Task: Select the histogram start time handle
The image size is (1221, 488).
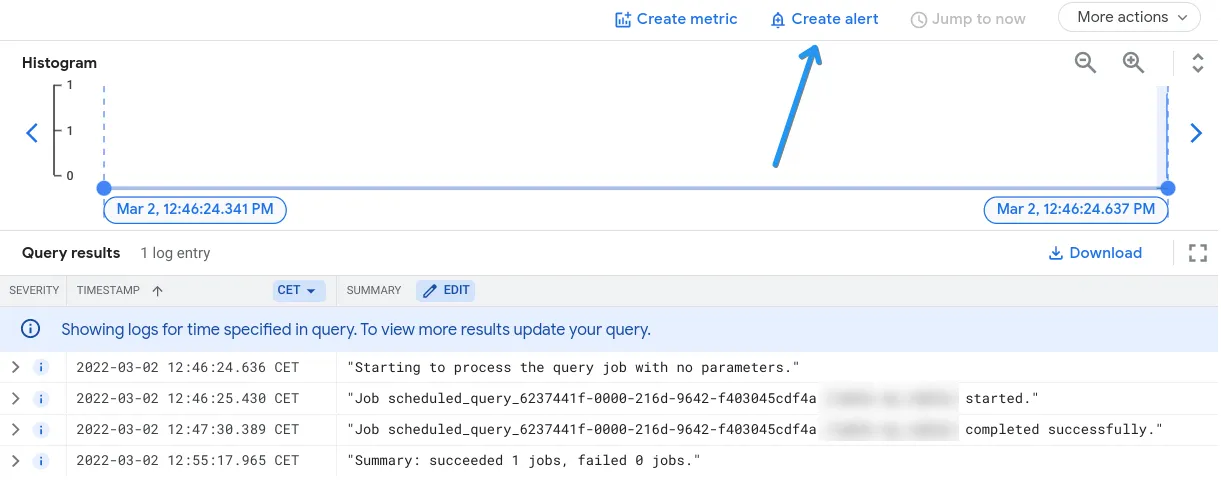Action: click(103, 188)
